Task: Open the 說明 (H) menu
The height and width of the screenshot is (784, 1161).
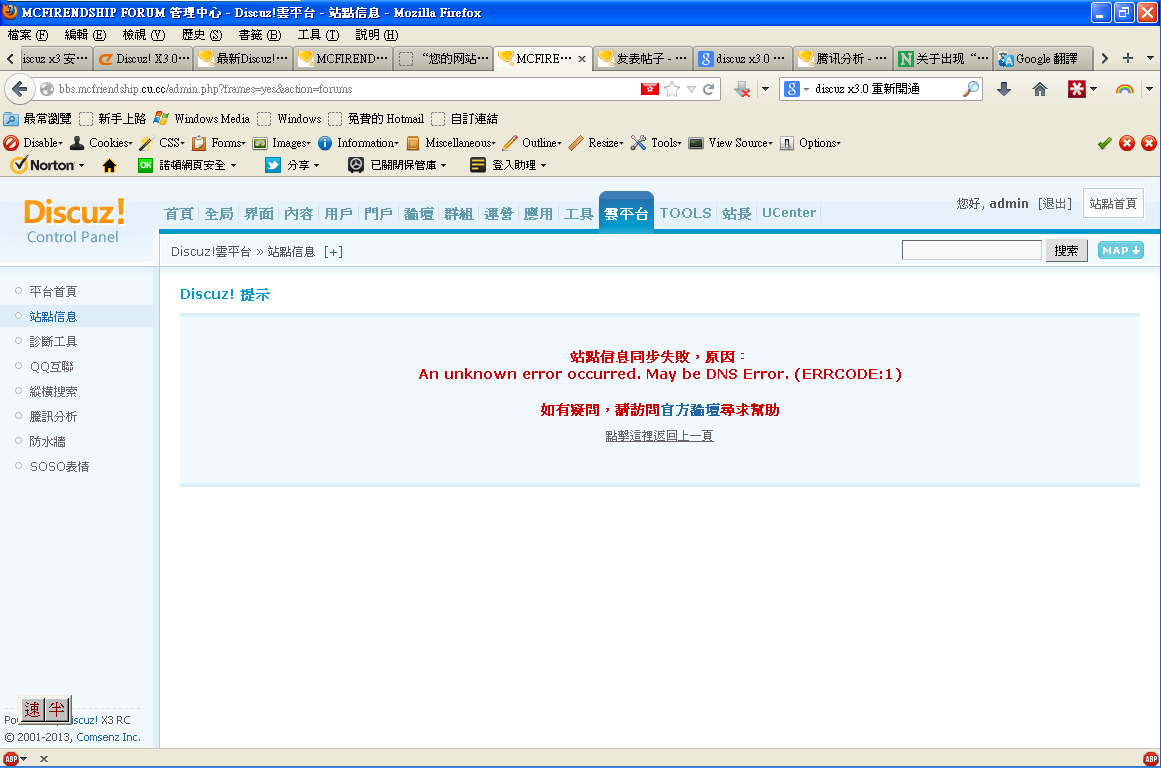Action: pos(377,35)
